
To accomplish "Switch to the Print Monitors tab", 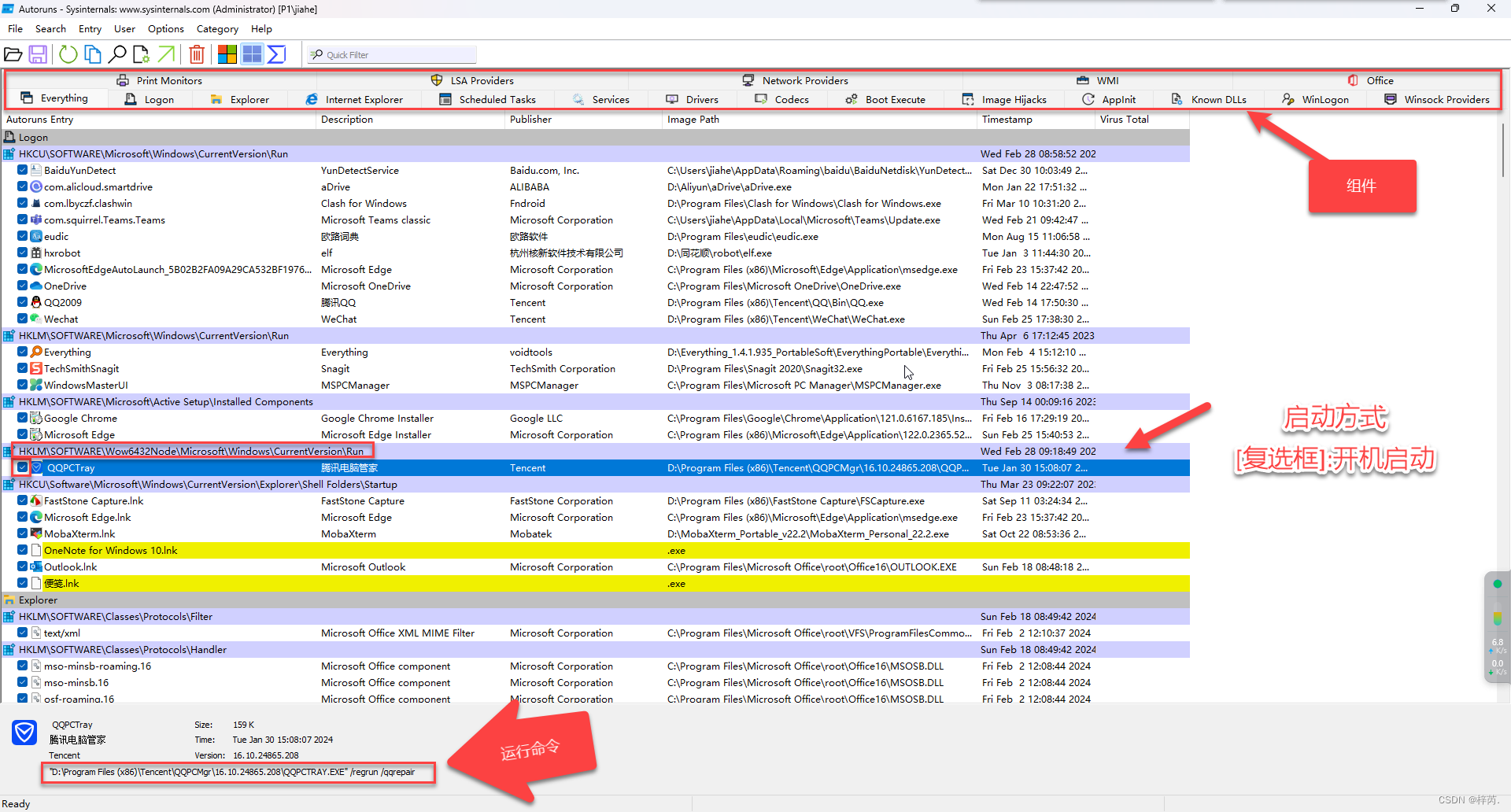I will (160, 80).
